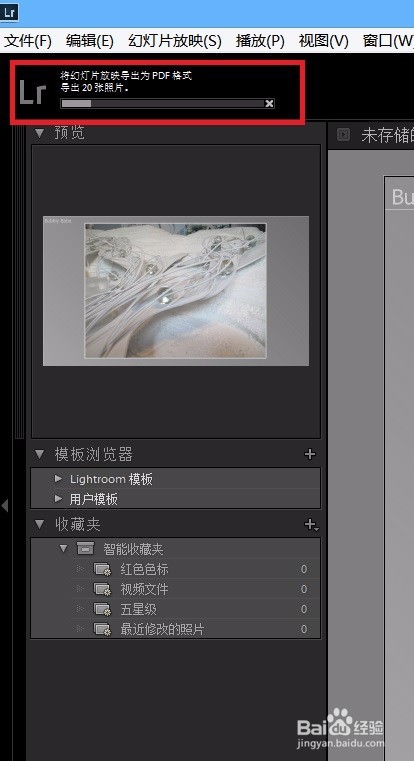Hide the left panel with the edge arrow

point(4,505)
